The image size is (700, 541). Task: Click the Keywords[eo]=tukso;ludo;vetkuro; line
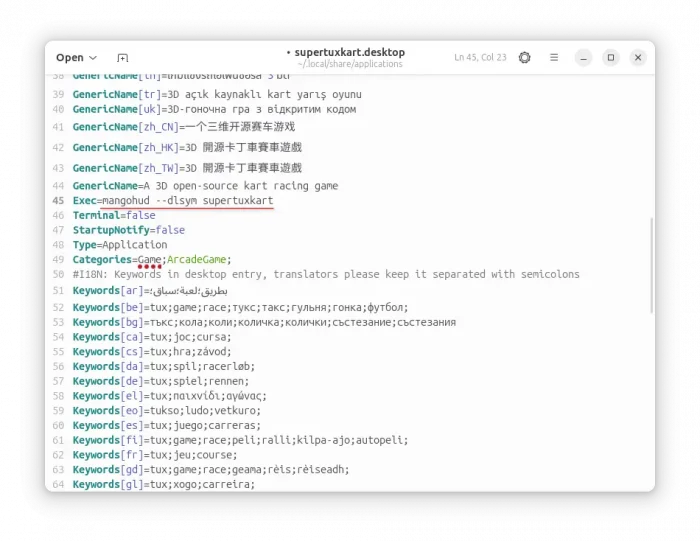pos(167,411)
